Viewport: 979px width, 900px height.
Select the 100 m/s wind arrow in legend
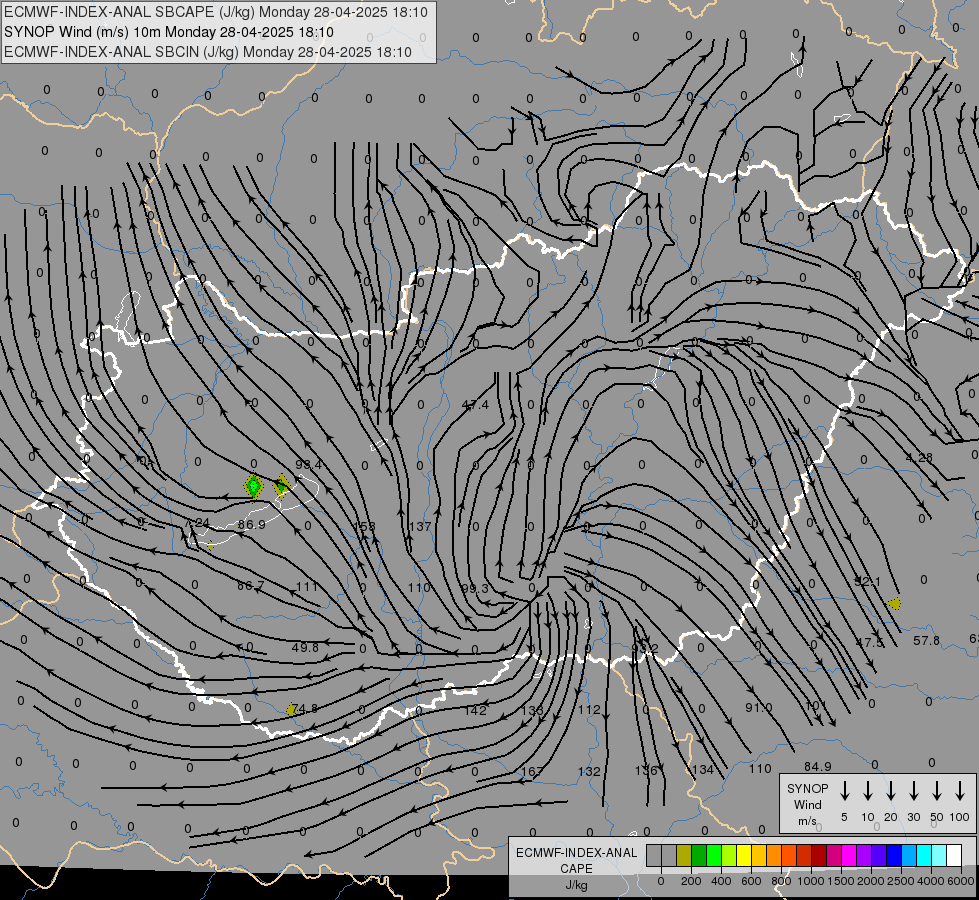tap(960, 791)
